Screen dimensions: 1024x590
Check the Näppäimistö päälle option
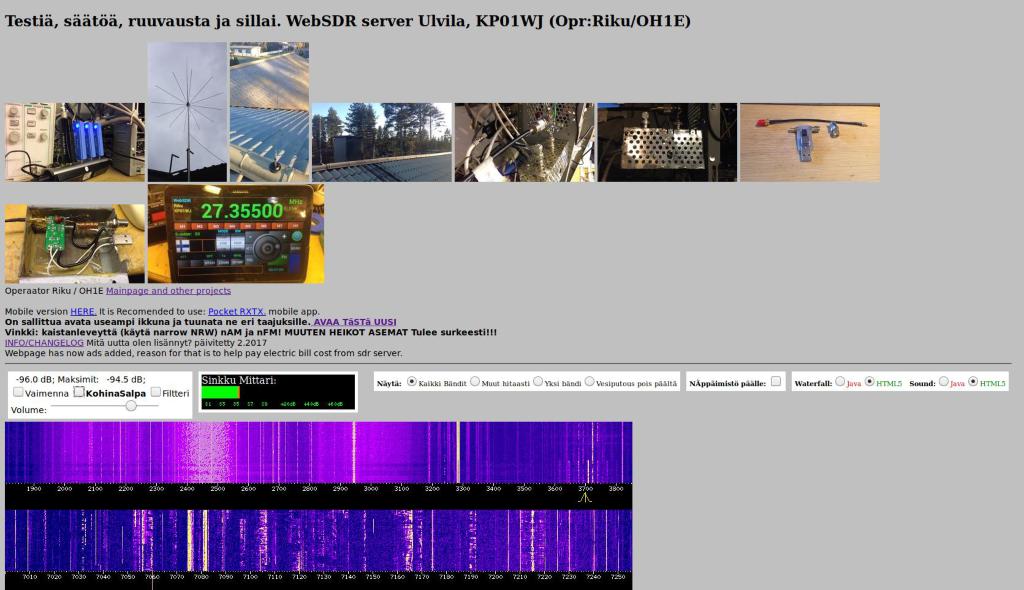click(x=775, y=380)
